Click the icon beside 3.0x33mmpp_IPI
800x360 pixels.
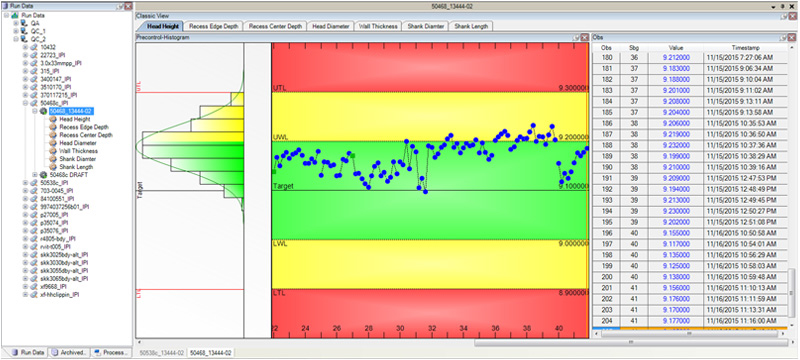pyautogui.click(x=34, y=63)
